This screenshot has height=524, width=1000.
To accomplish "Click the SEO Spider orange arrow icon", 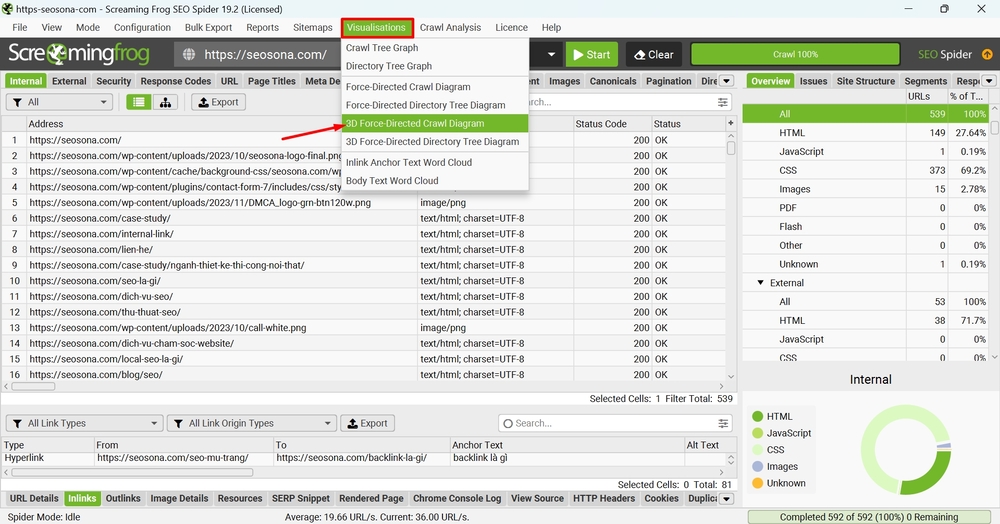I will [x=987, y=55].
